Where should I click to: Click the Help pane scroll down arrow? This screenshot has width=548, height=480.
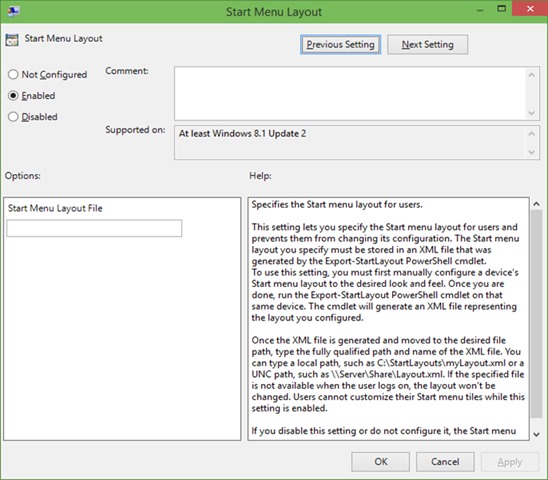[536, 435]
